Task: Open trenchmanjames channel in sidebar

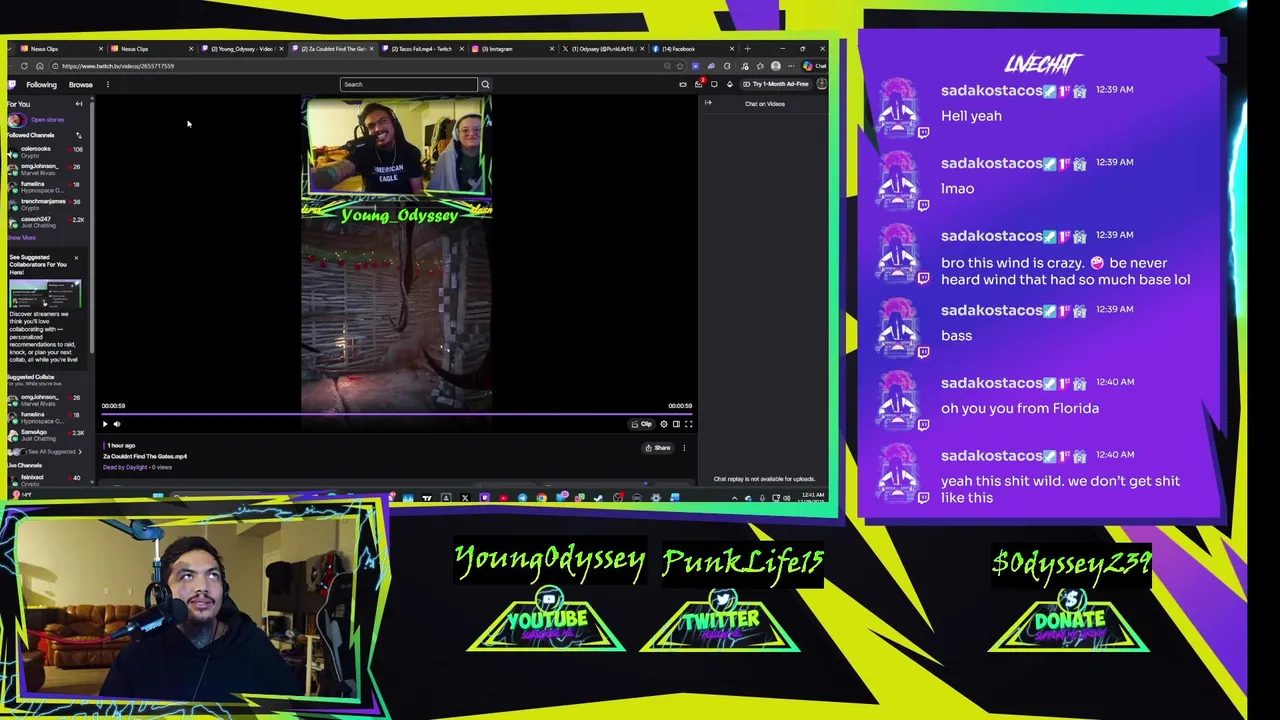Action: tap(45, 204)
